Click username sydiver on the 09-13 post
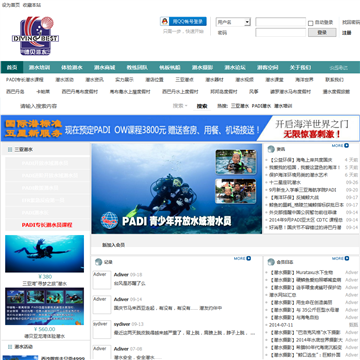The height and width of the screenshot is (360, 360). pyautogui.click(x=122, y=324)
